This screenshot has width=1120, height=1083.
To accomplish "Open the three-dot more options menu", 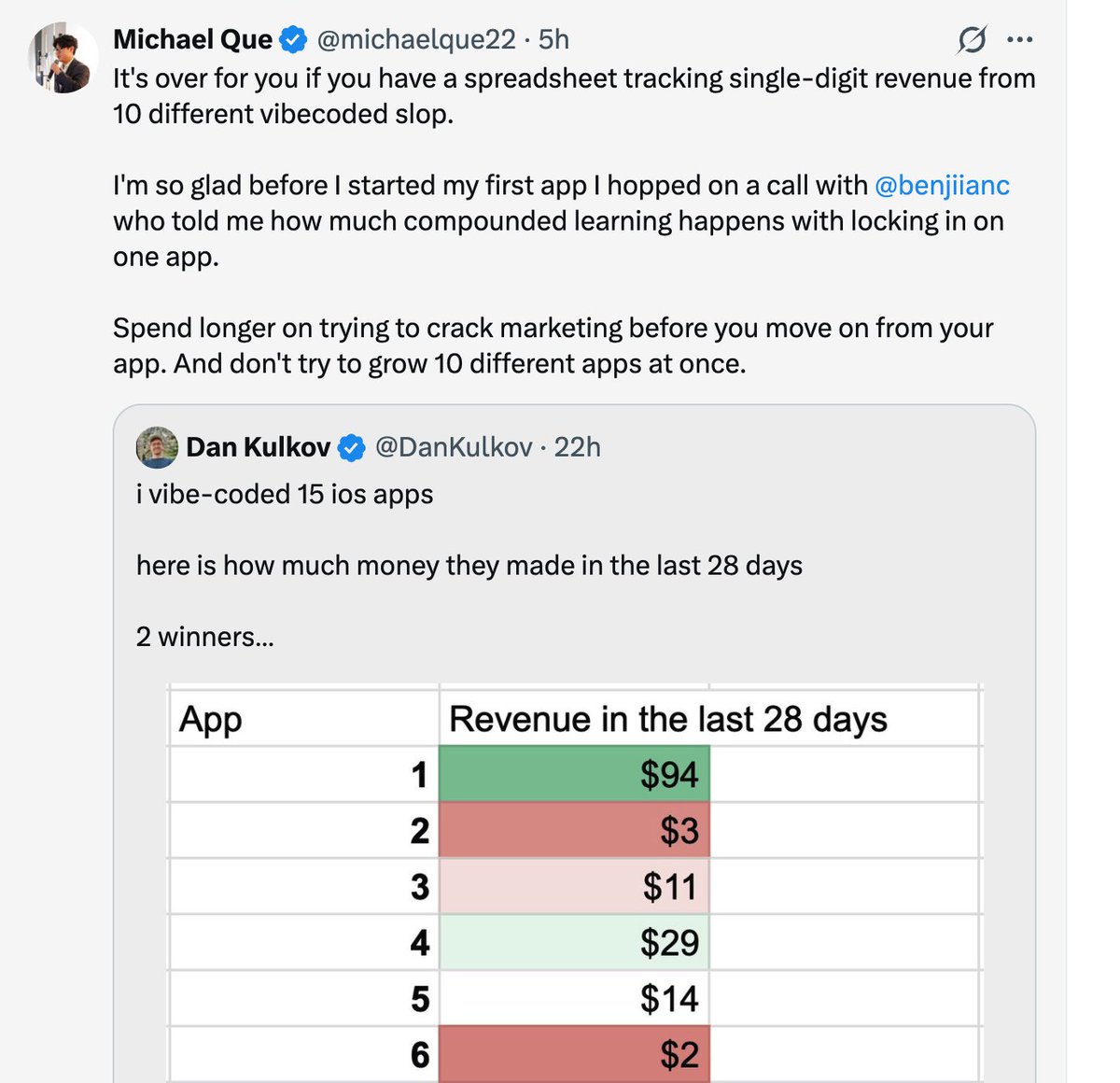I will [1020, 40].
